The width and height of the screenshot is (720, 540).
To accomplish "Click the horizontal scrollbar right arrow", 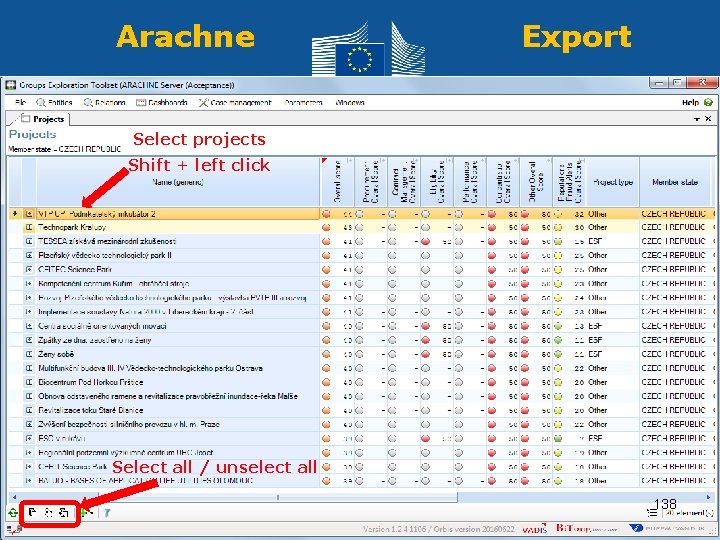I will coord(708,497).
